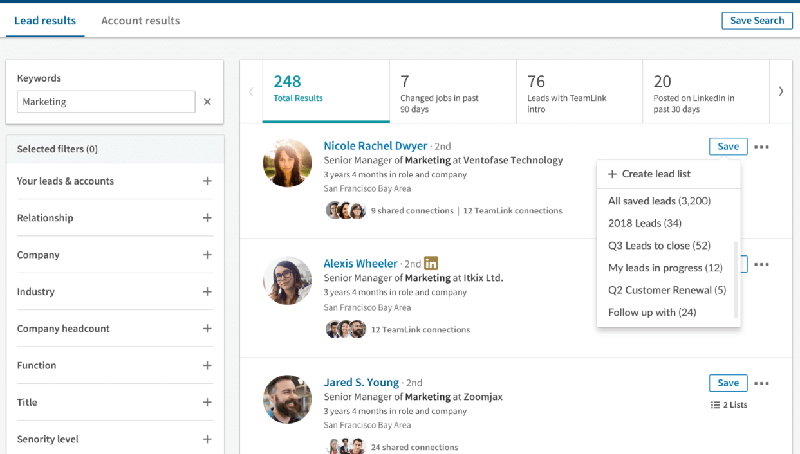Image resolution: width=800 pixels, height=454 pixels.
Task: Open 12 TeamLink connections for Nicole Rachel Dwyer
Action: click(513, 210)
